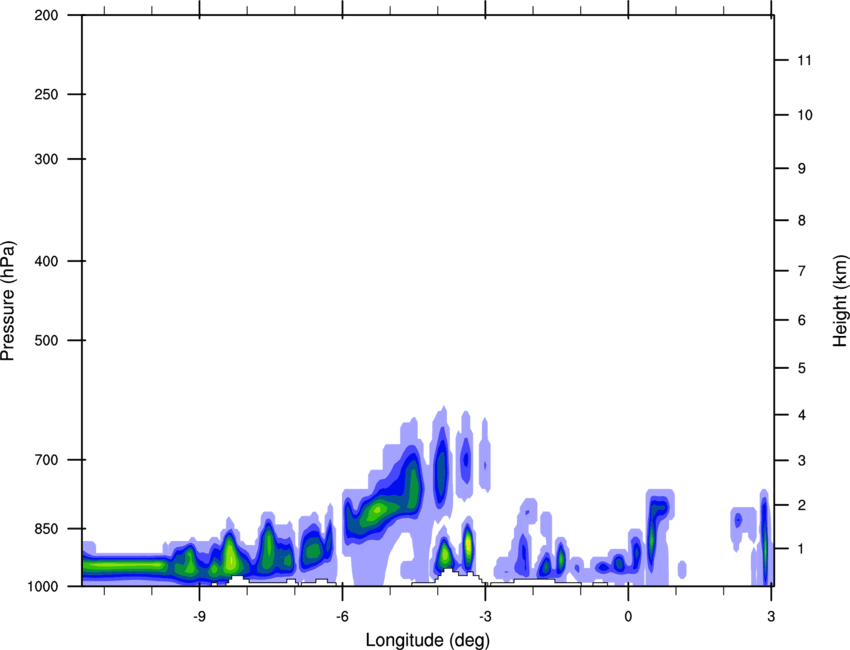This screenshot has width=850, height=650.
Task: Click the -9 longitude tick label
Action: pos(199,616)
